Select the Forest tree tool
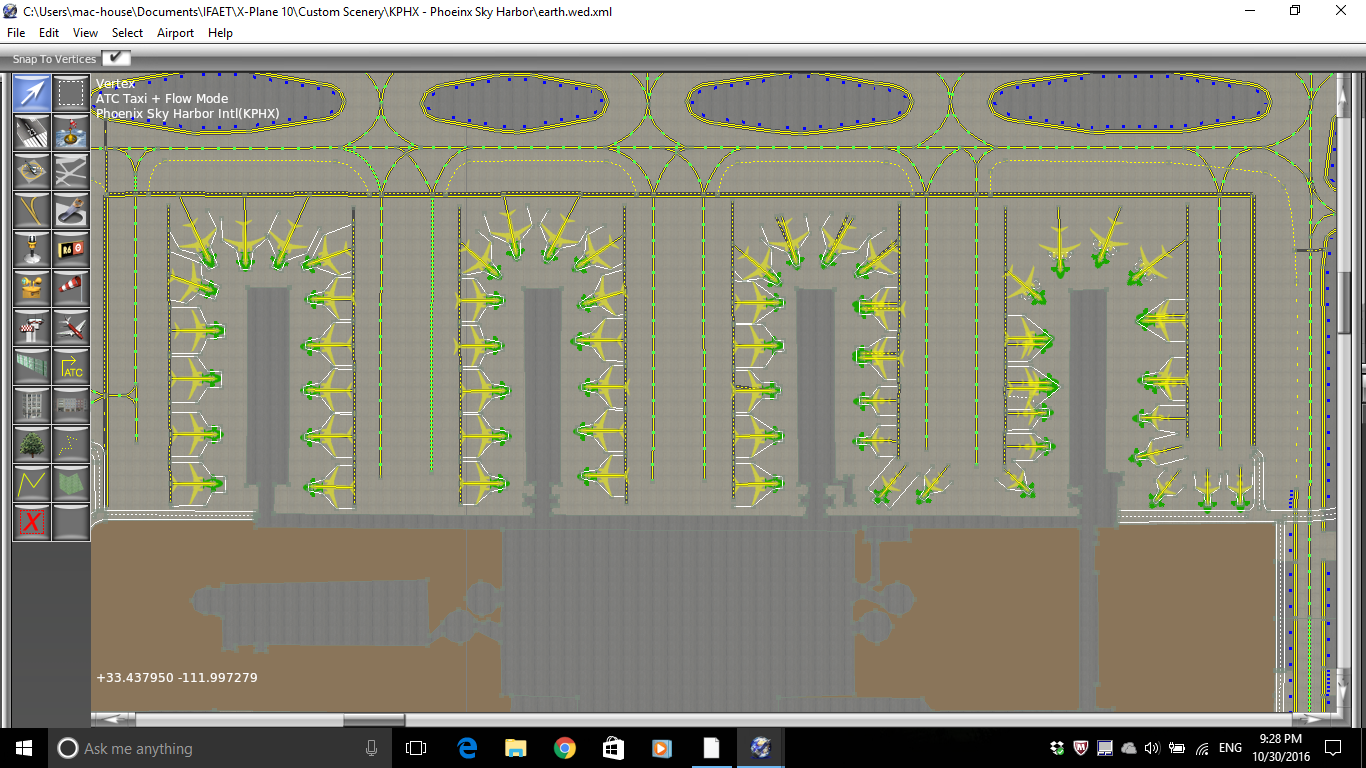This screenshot has height=768, width=1366. point(32,444)
